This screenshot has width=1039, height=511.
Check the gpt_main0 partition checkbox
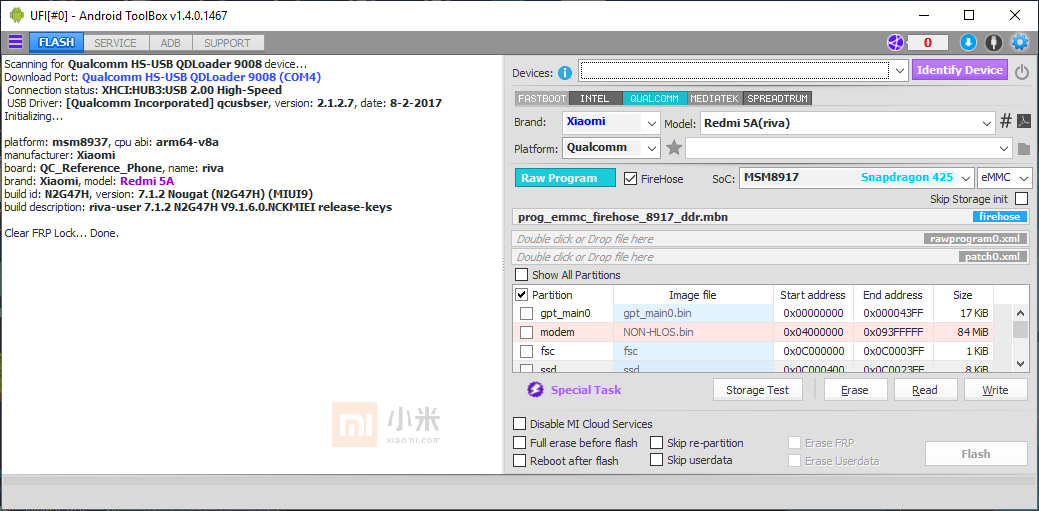(x=526, y=313)
